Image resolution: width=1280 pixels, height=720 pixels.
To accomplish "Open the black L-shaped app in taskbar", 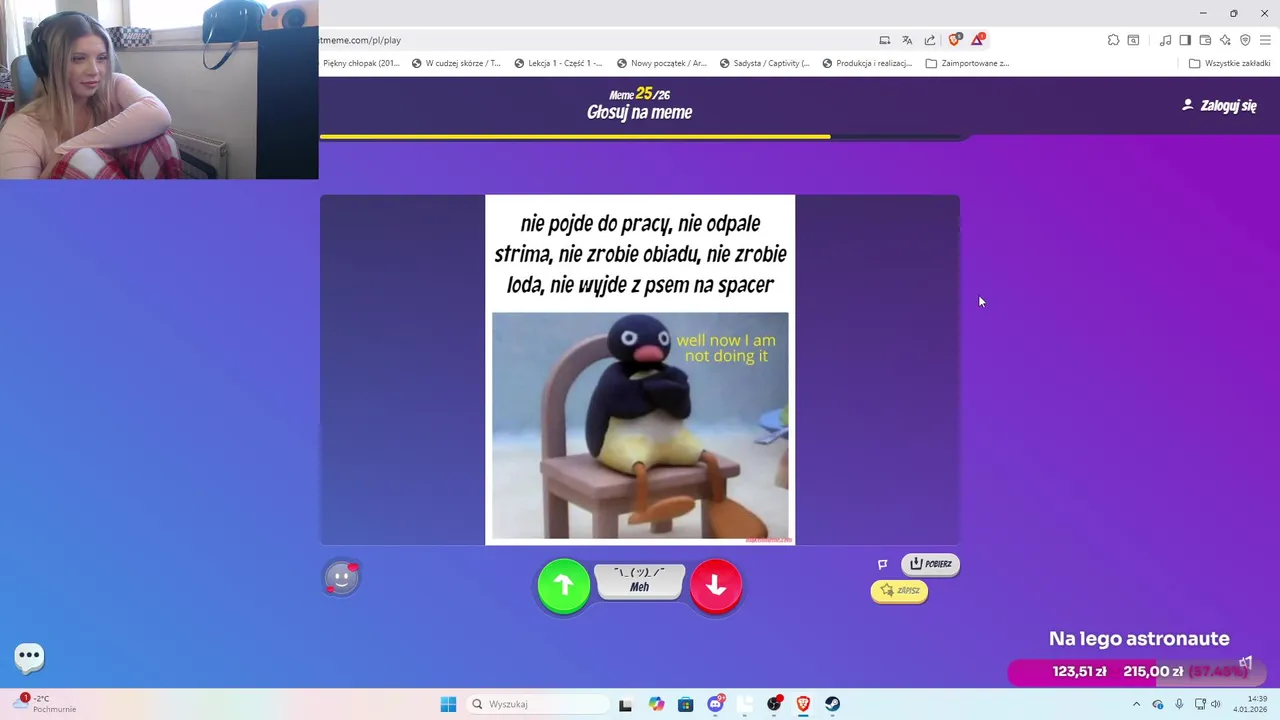I will coord(625,704).
